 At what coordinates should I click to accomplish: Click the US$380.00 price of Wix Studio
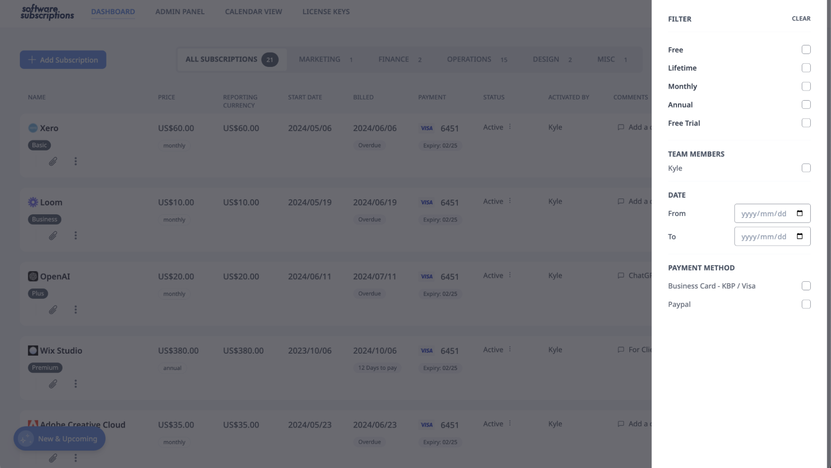[178, 350]
